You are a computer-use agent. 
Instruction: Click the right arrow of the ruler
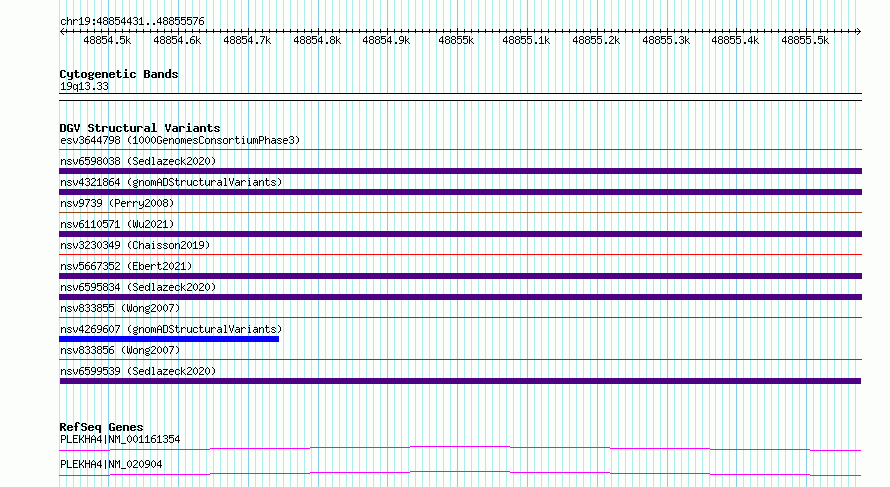(858, 31)
